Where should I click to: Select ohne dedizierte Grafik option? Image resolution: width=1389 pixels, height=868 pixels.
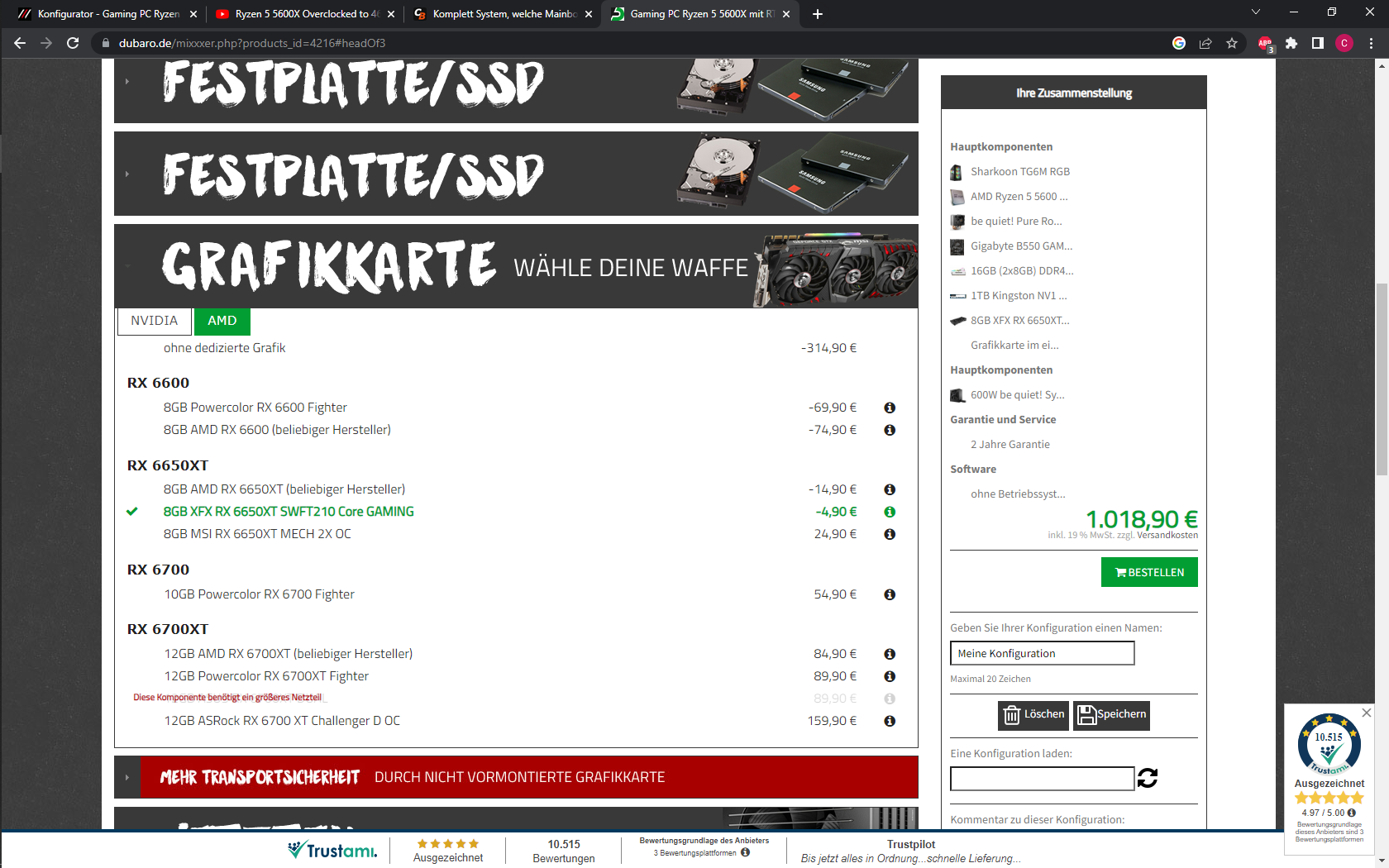click(x=224, y=348)
